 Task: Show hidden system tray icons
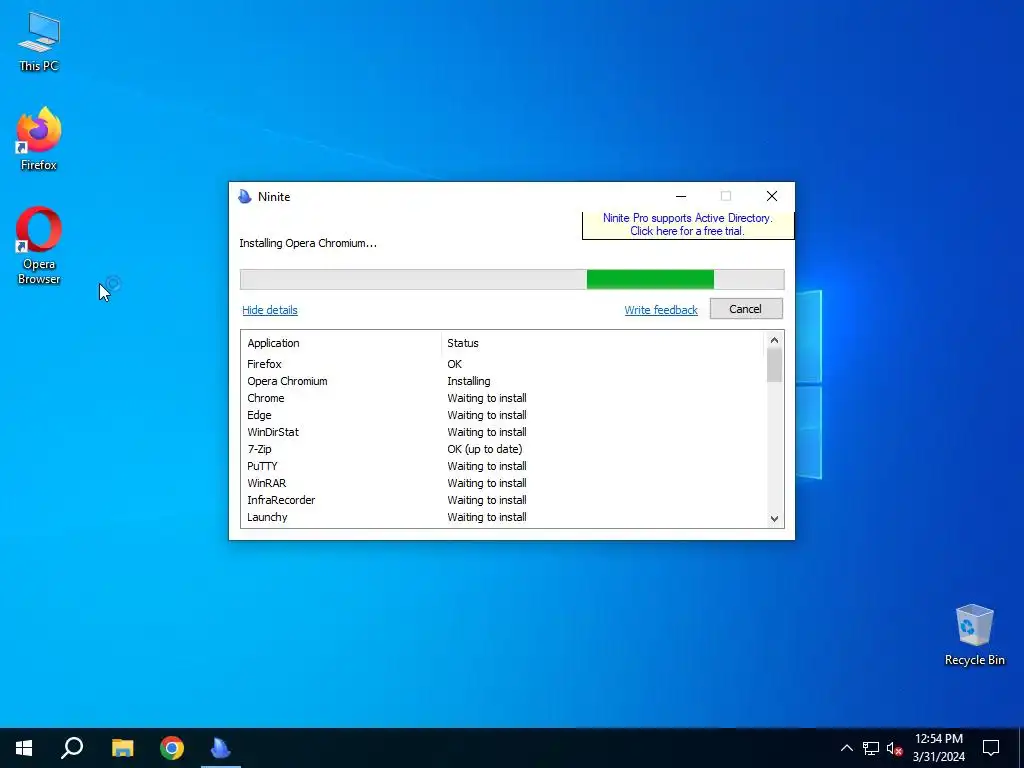[846, 748]
